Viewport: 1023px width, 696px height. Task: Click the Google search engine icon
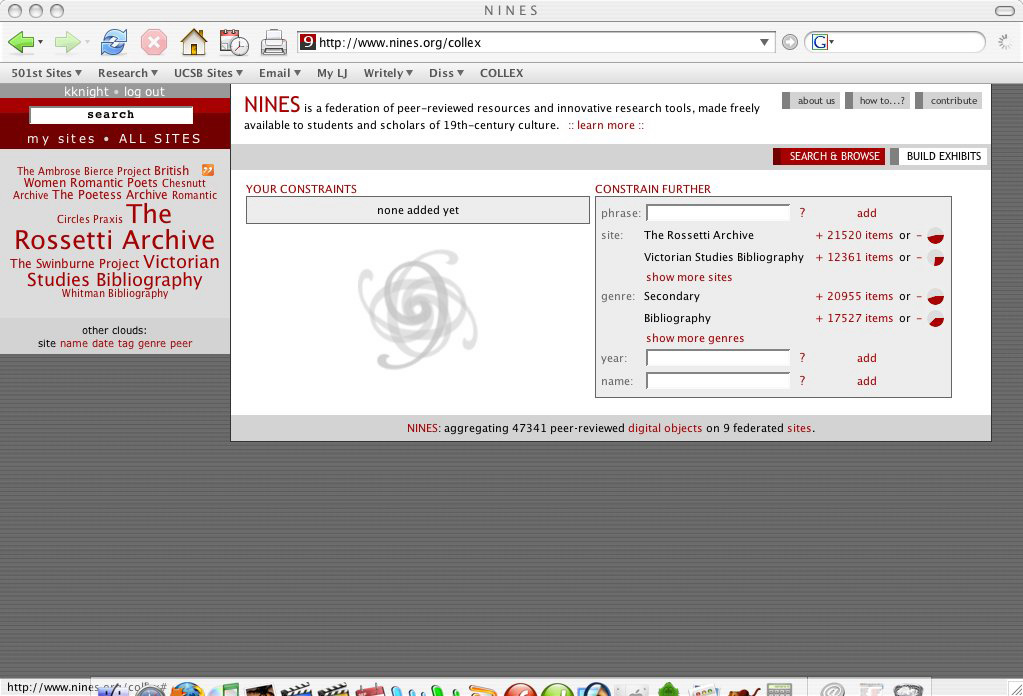(819, 42)
